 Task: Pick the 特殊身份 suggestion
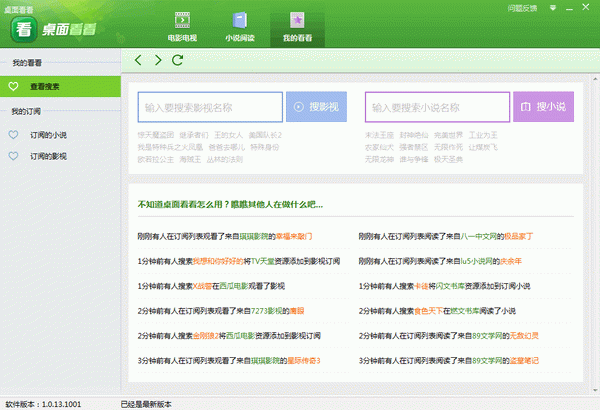click(265, 147)
